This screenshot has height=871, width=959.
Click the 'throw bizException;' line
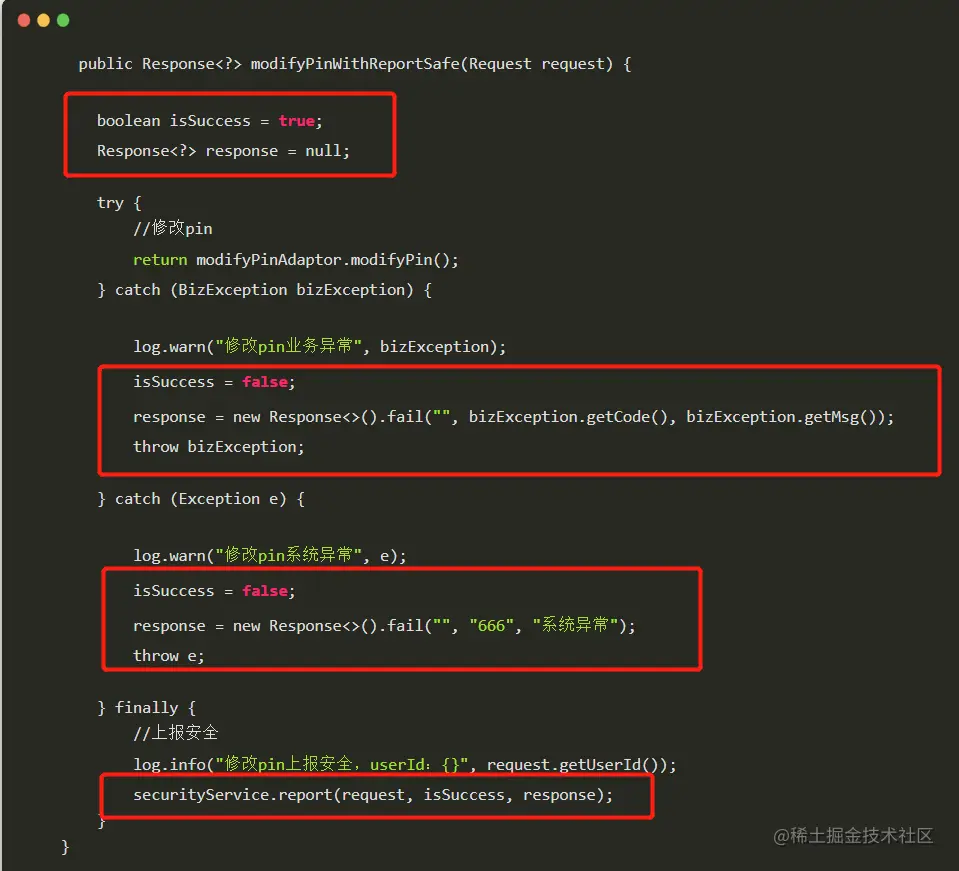click(219, 447)
